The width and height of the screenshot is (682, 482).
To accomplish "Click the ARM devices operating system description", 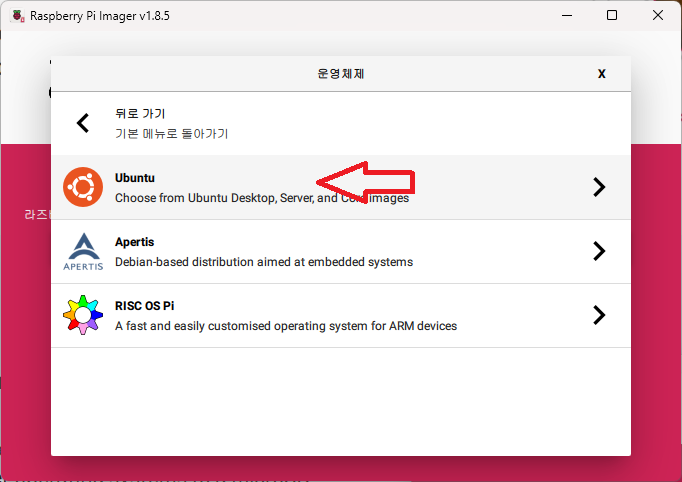I will coord(286,326).
